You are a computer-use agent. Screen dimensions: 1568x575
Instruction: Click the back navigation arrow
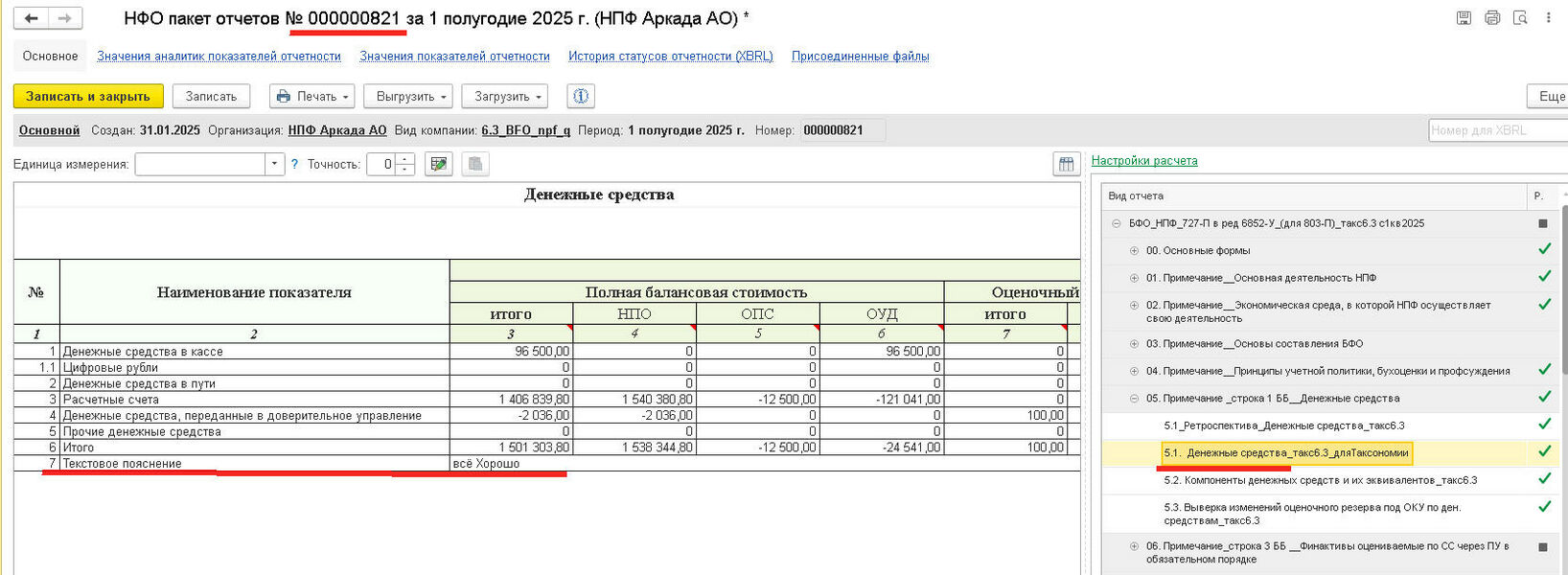click(32, 18)
